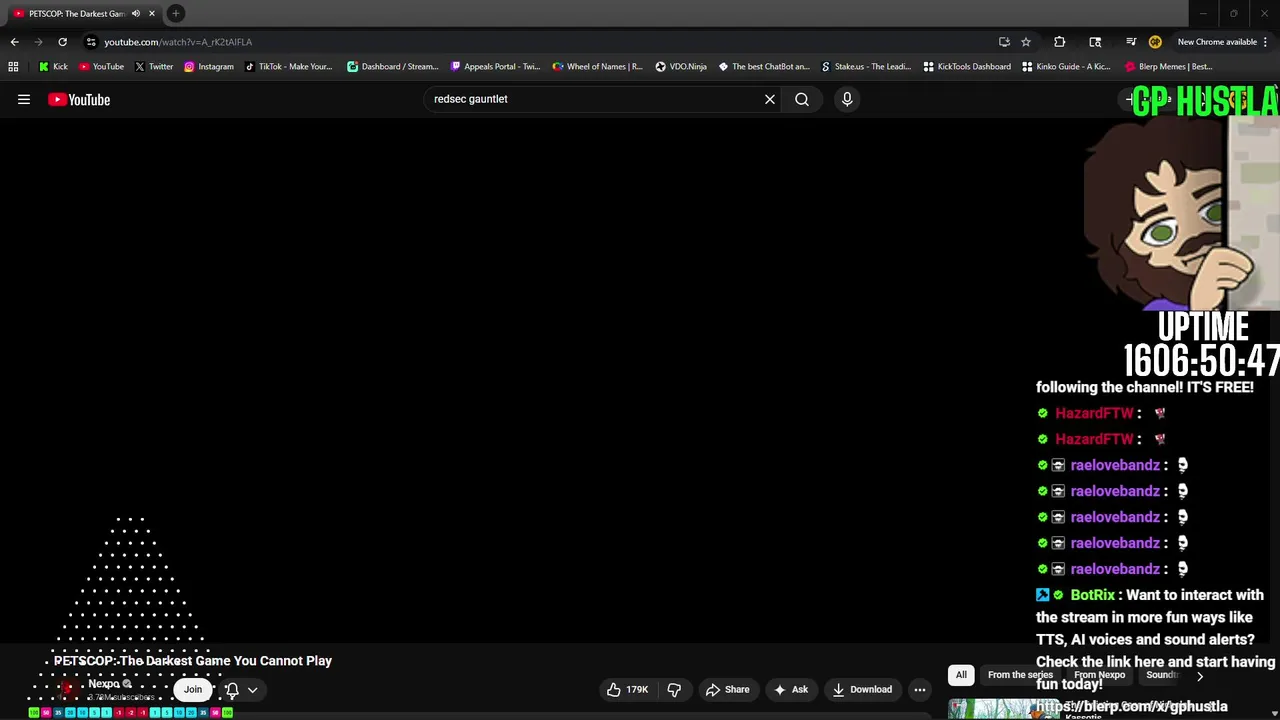The height and width of the screenshot is (720, 1280).
Task: Activate the PETSCOP: The Darkest Game tab
Action: pyautogui.click(x=76, y=13)
